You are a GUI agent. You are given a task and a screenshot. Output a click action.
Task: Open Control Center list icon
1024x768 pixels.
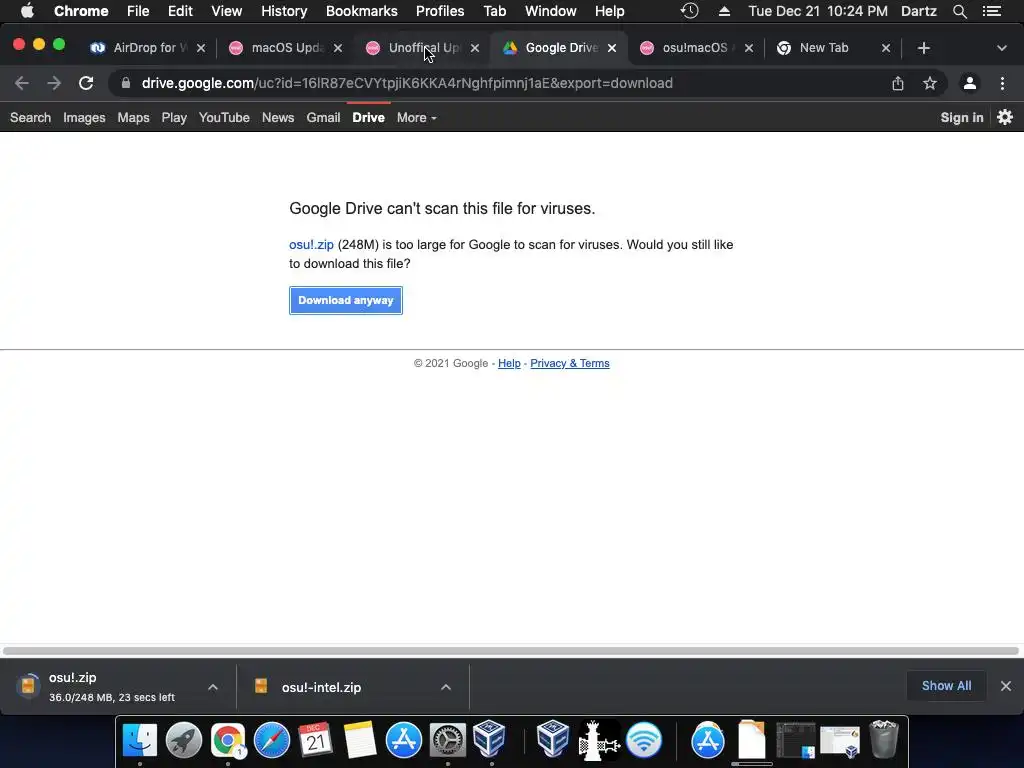(x=992, y=11)
